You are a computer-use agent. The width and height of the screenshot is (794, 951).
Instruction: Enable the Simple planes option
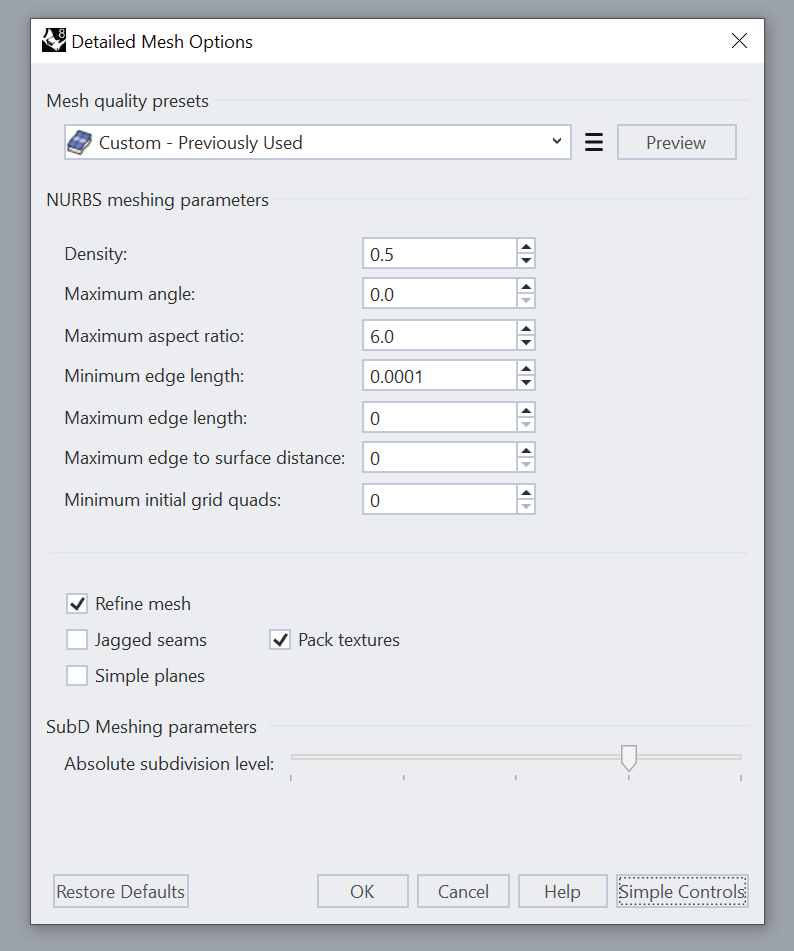point(77,676)
